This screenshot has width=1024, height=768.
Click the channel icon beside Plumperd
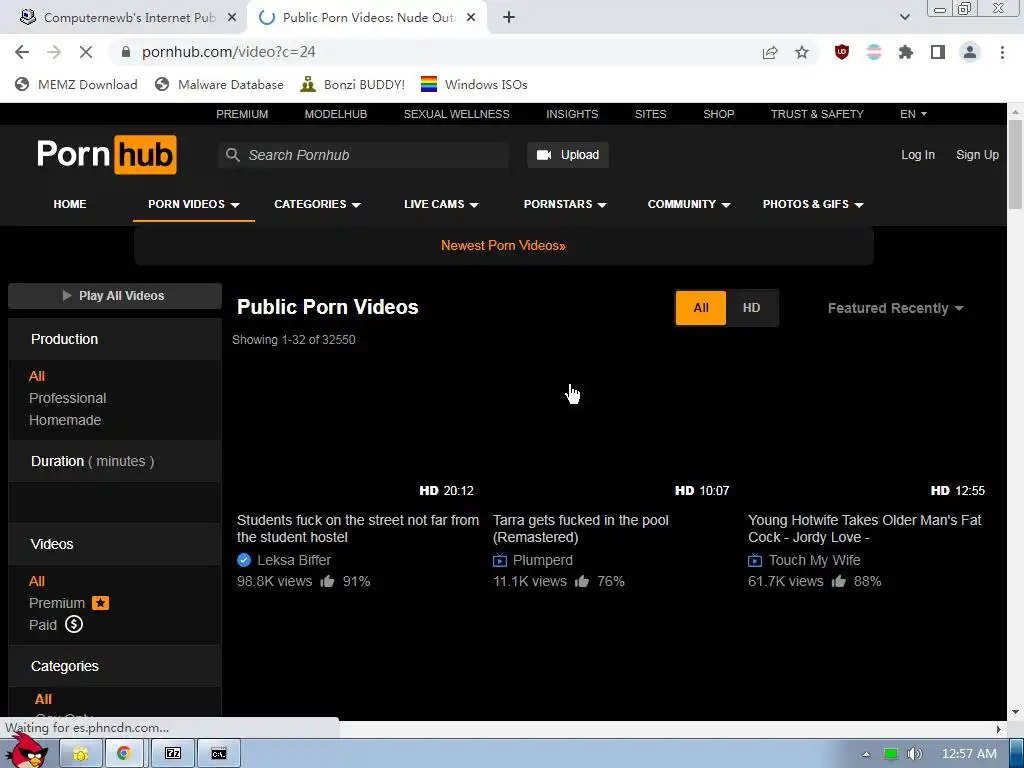[x=500, y=560]
